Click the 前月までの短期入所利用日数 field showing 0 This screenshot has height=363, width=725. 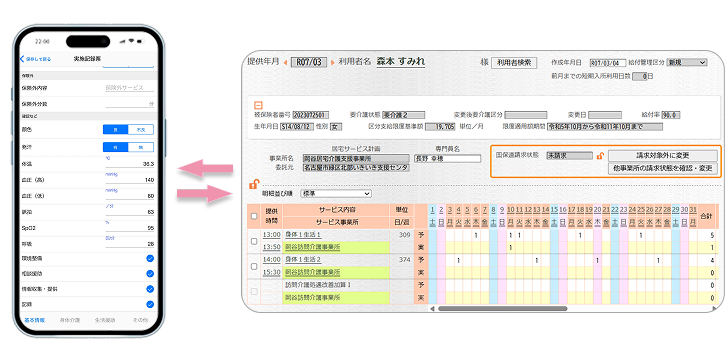pos(639,77)
